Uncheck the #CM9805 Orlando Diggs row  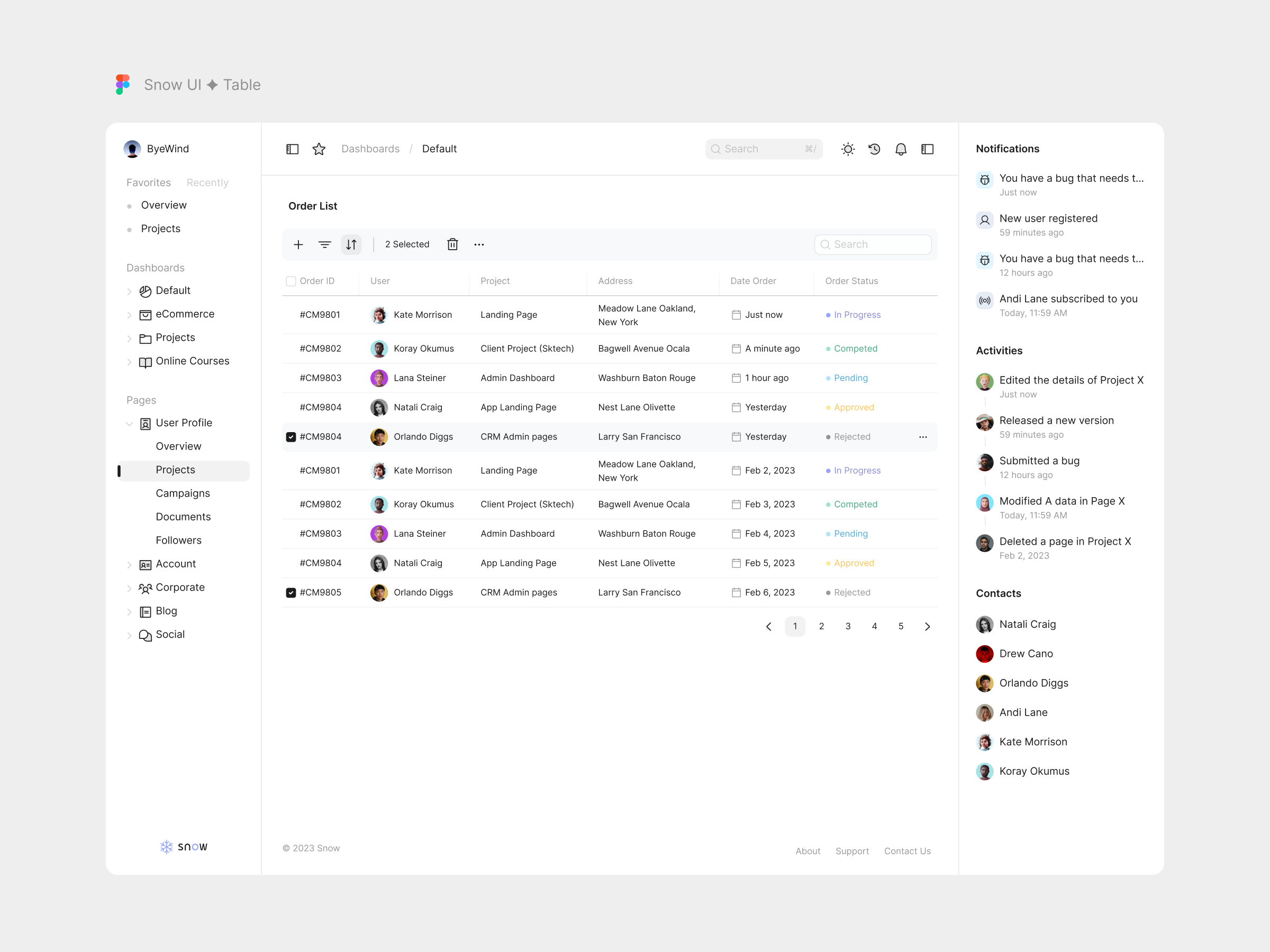click(x=291, y=593)
